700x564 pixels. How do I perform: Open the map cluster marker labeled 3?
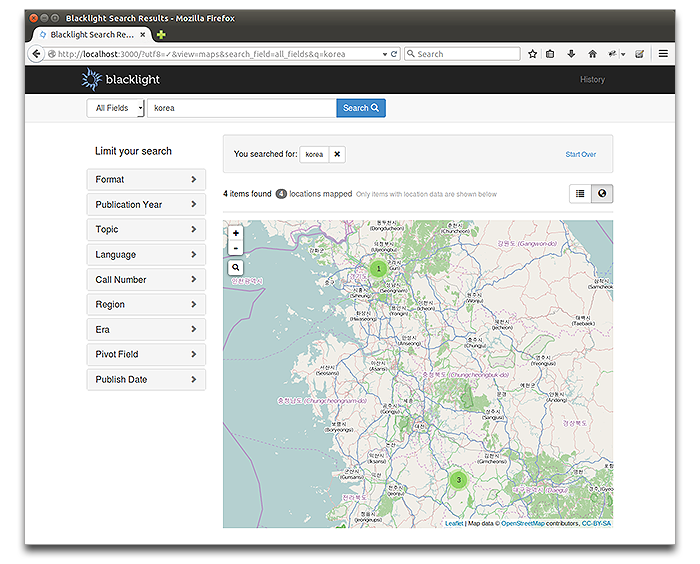point(458,480)
